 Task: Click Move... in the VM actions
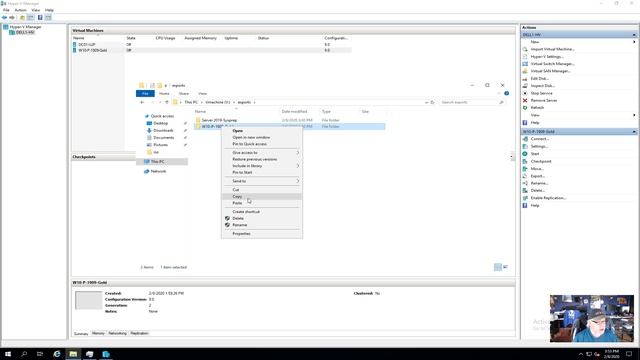(537, 169)
